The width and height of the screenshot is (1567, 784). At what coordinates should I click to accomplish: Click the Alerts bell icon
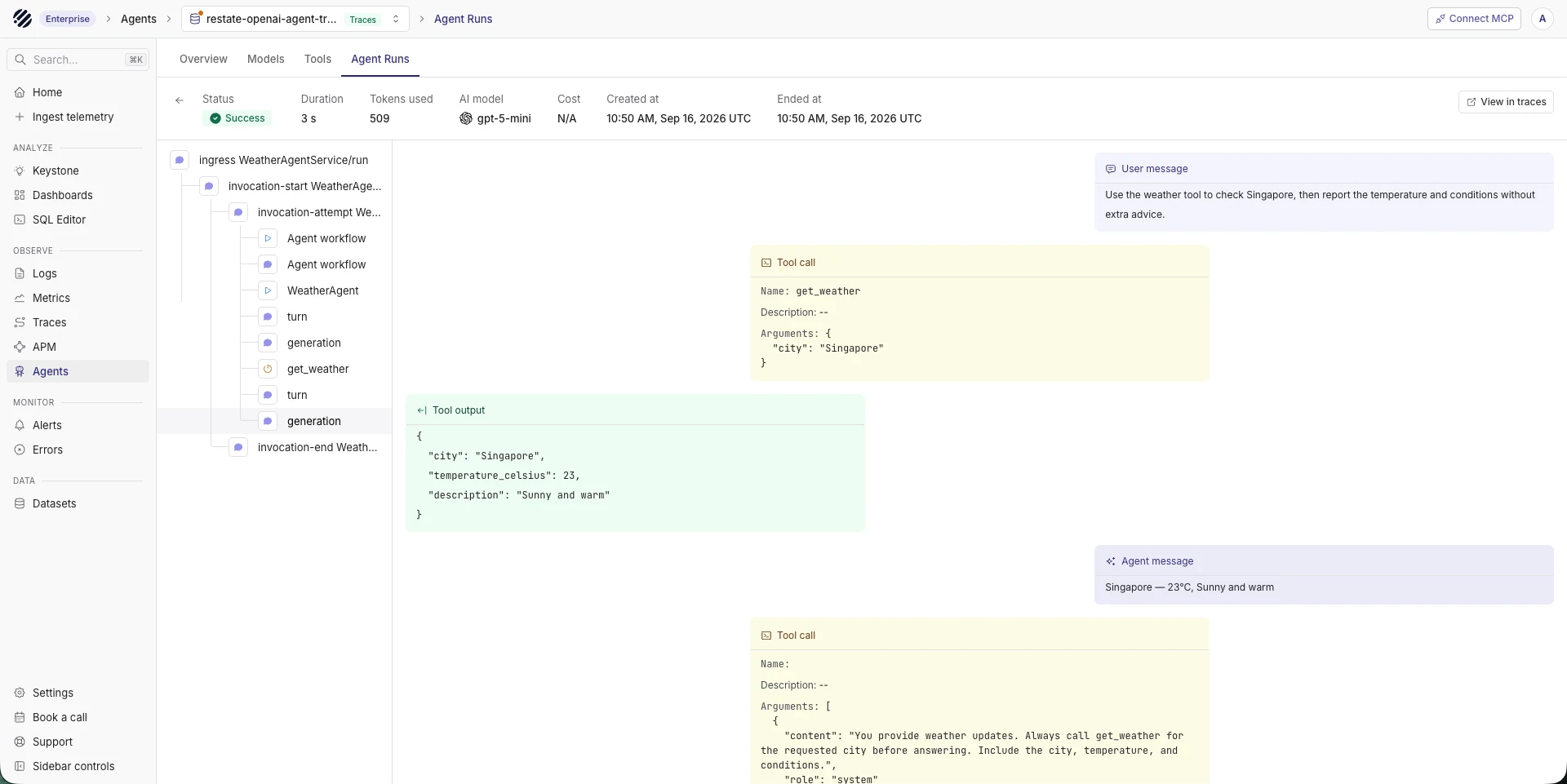20,425
